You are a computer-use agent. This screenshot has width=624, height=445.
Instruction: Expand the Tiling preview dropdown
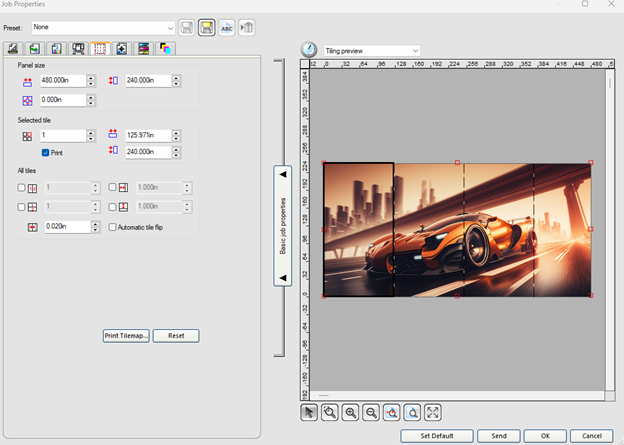click(370, 50)
